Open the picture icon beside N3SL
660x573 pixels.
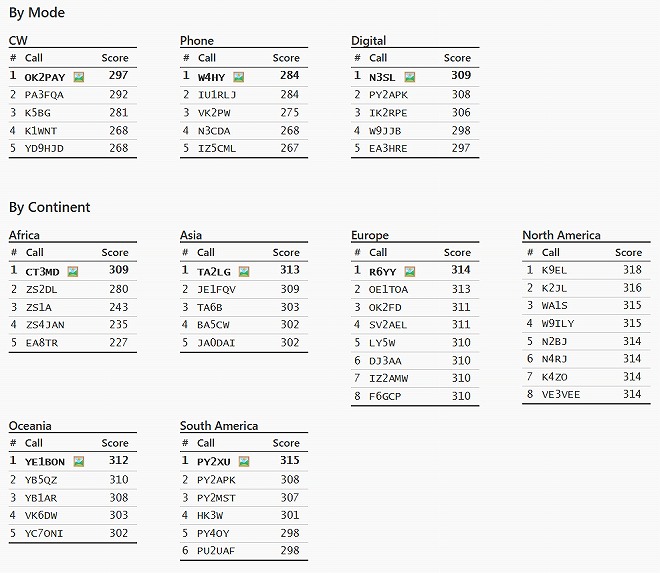(410, 77)
